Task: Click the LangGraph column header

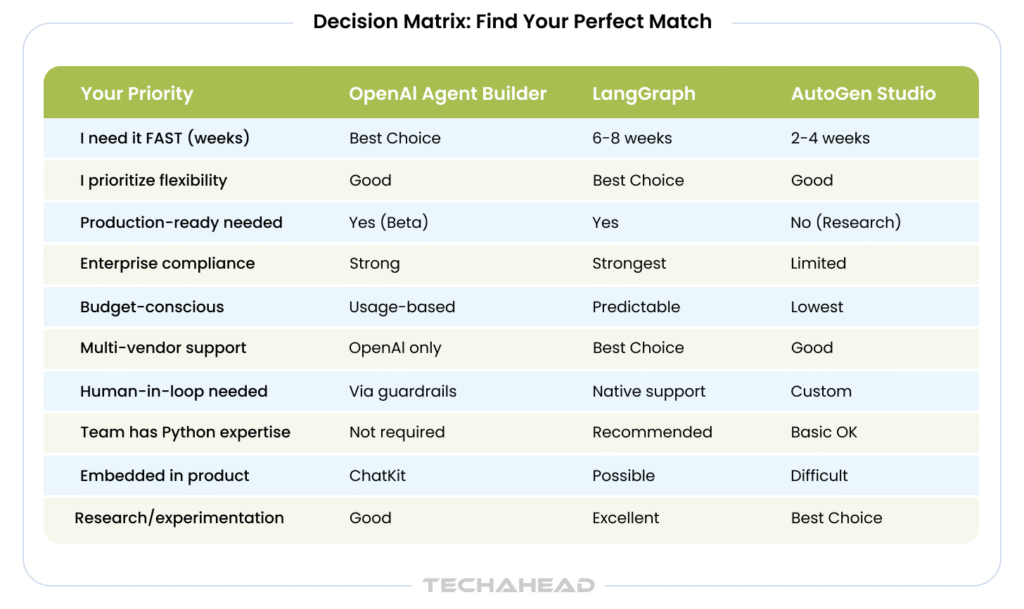Action: click(x=643, y=94)
